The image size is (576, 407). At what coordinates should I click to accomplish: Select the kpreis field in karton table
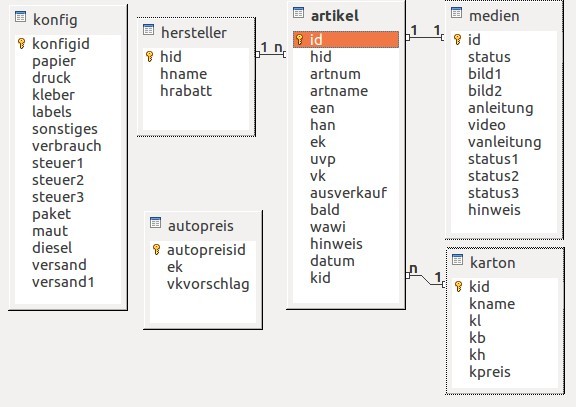[x=490, y=372]
